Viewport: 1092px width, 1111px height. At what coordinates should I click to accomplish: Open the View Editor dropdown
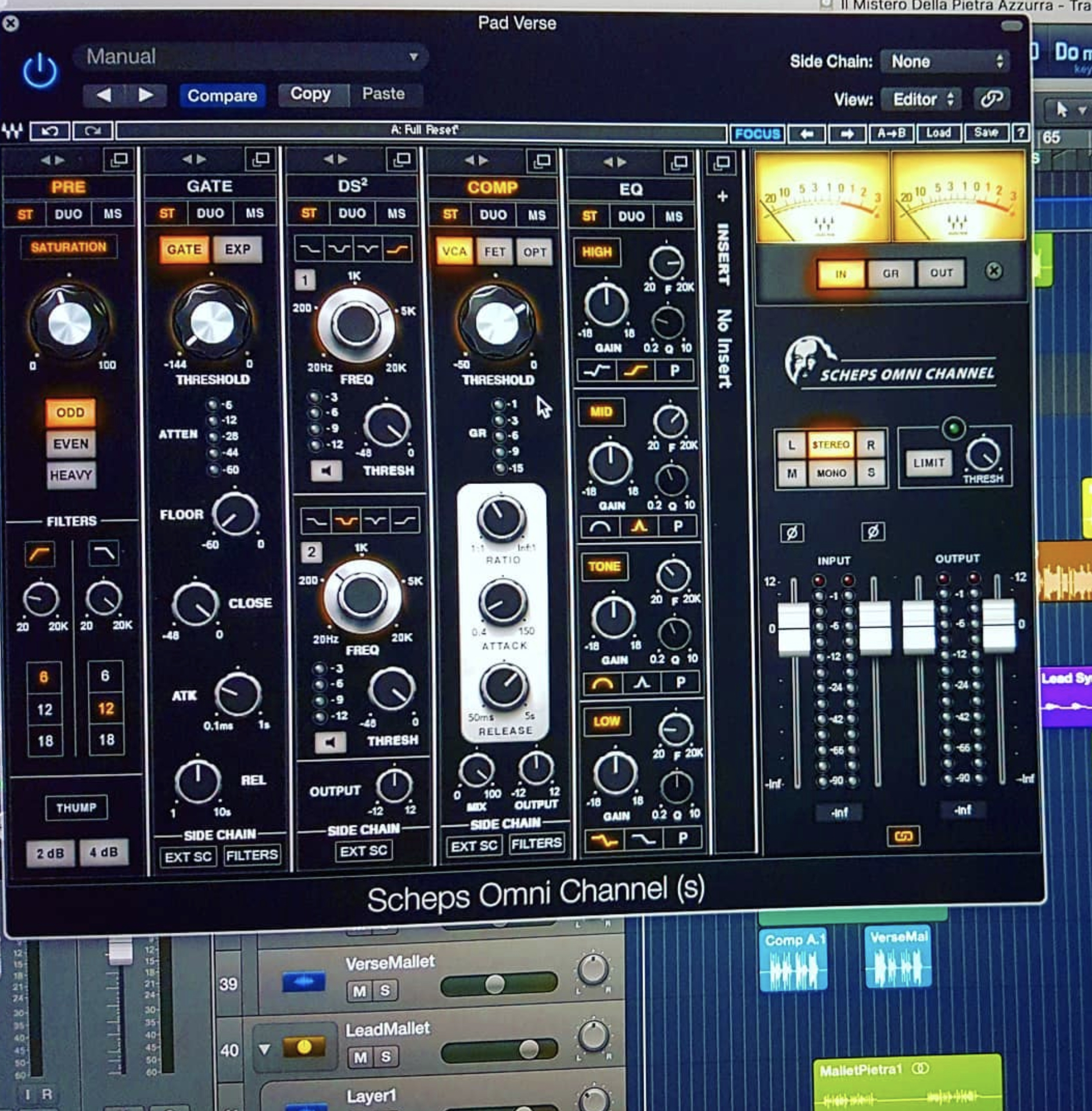pos(922,99)
